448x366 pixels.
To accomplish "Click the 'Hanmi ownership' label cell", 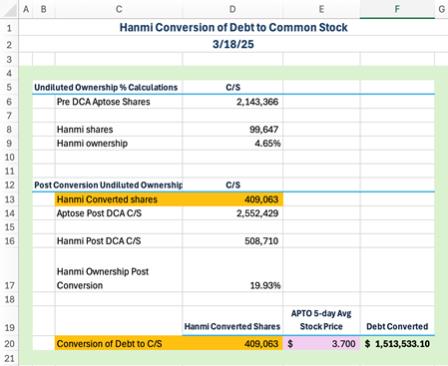I will click(x=119, y=144).
